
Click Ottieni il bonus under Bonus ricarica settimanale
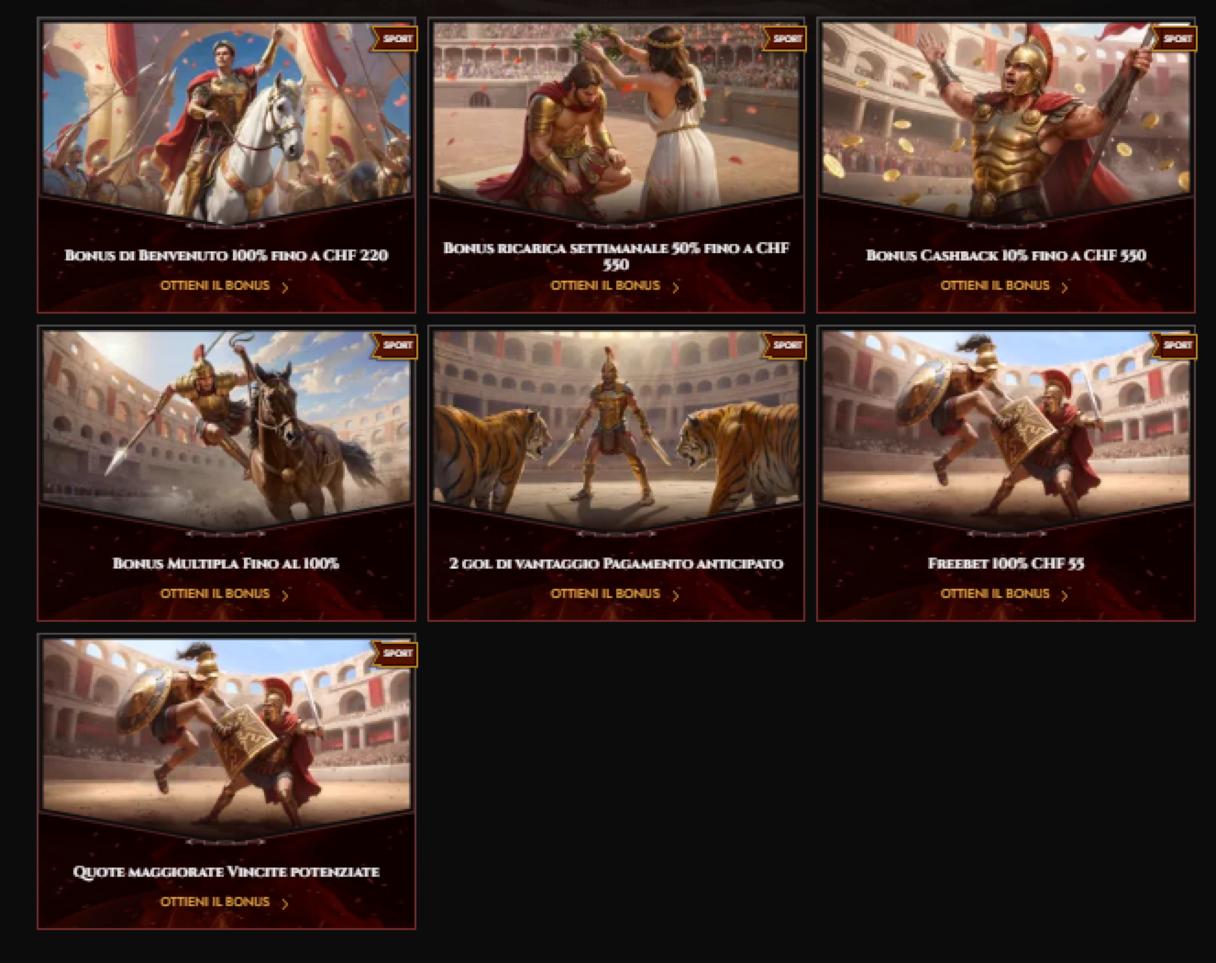coord(604,286)
